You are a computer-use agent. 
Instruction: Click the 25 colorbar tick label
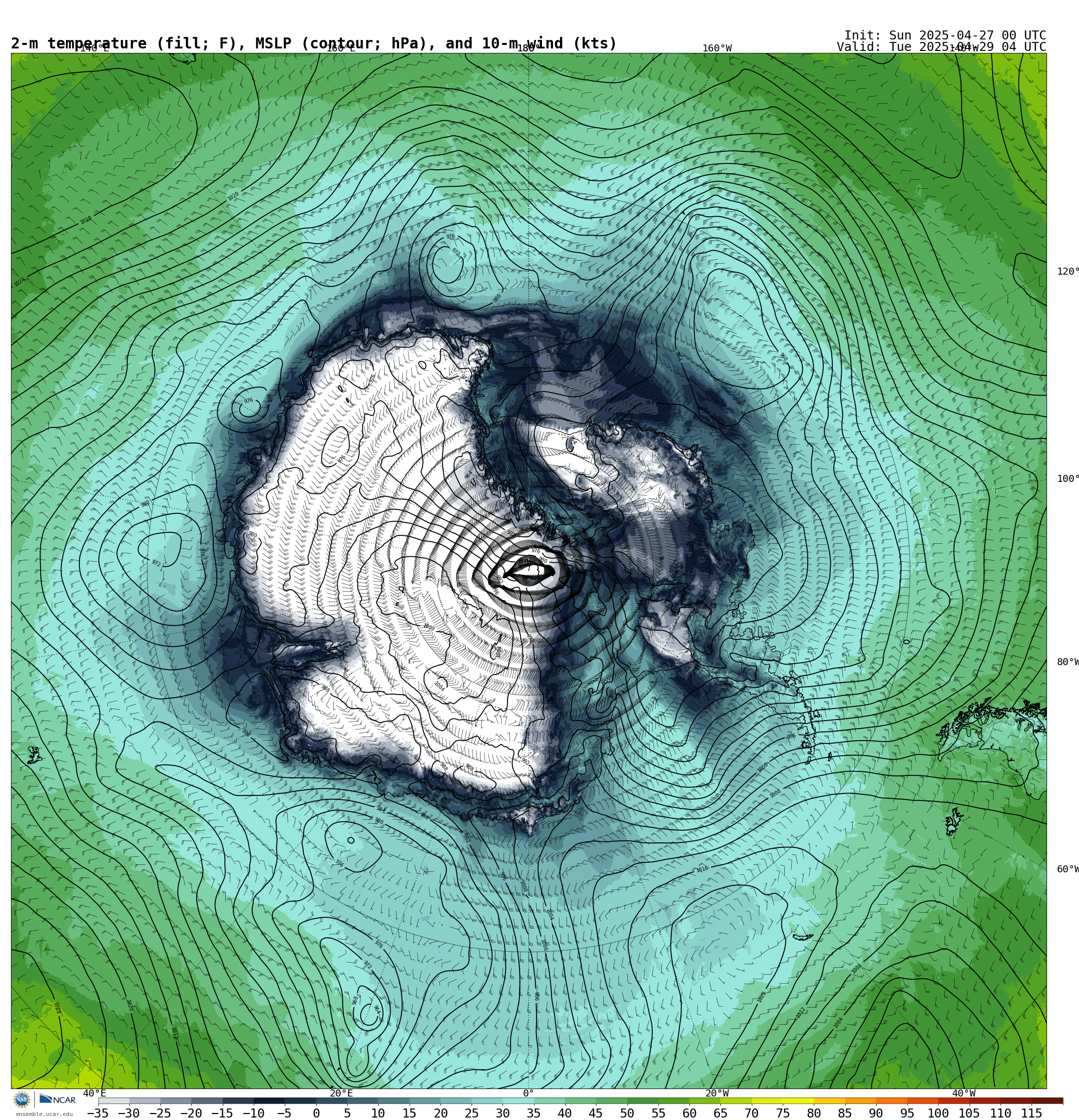tap(472, 1113)
